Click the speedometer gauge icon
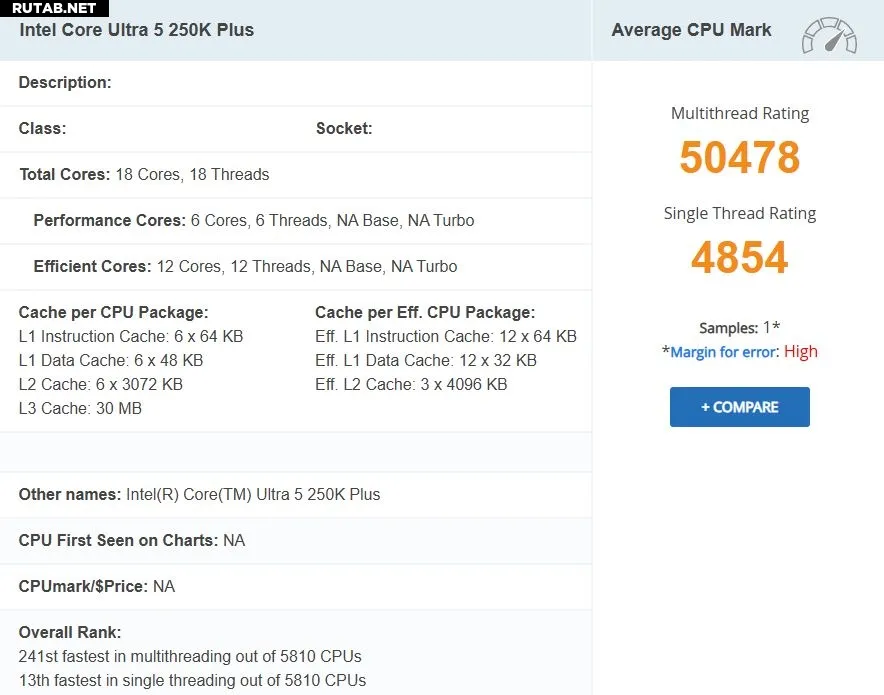The height and width of the screenshot is (695, 884). tap(829, 34)
